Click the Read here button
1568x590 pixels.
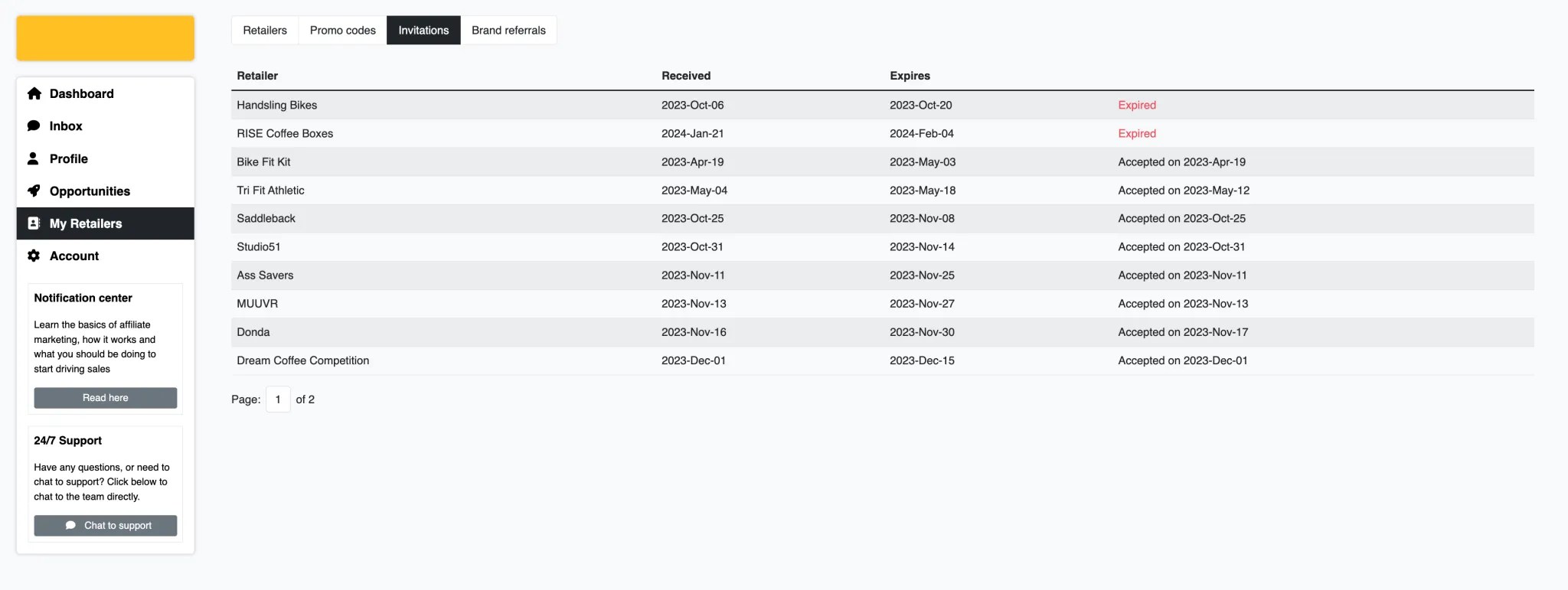point(106,398)
